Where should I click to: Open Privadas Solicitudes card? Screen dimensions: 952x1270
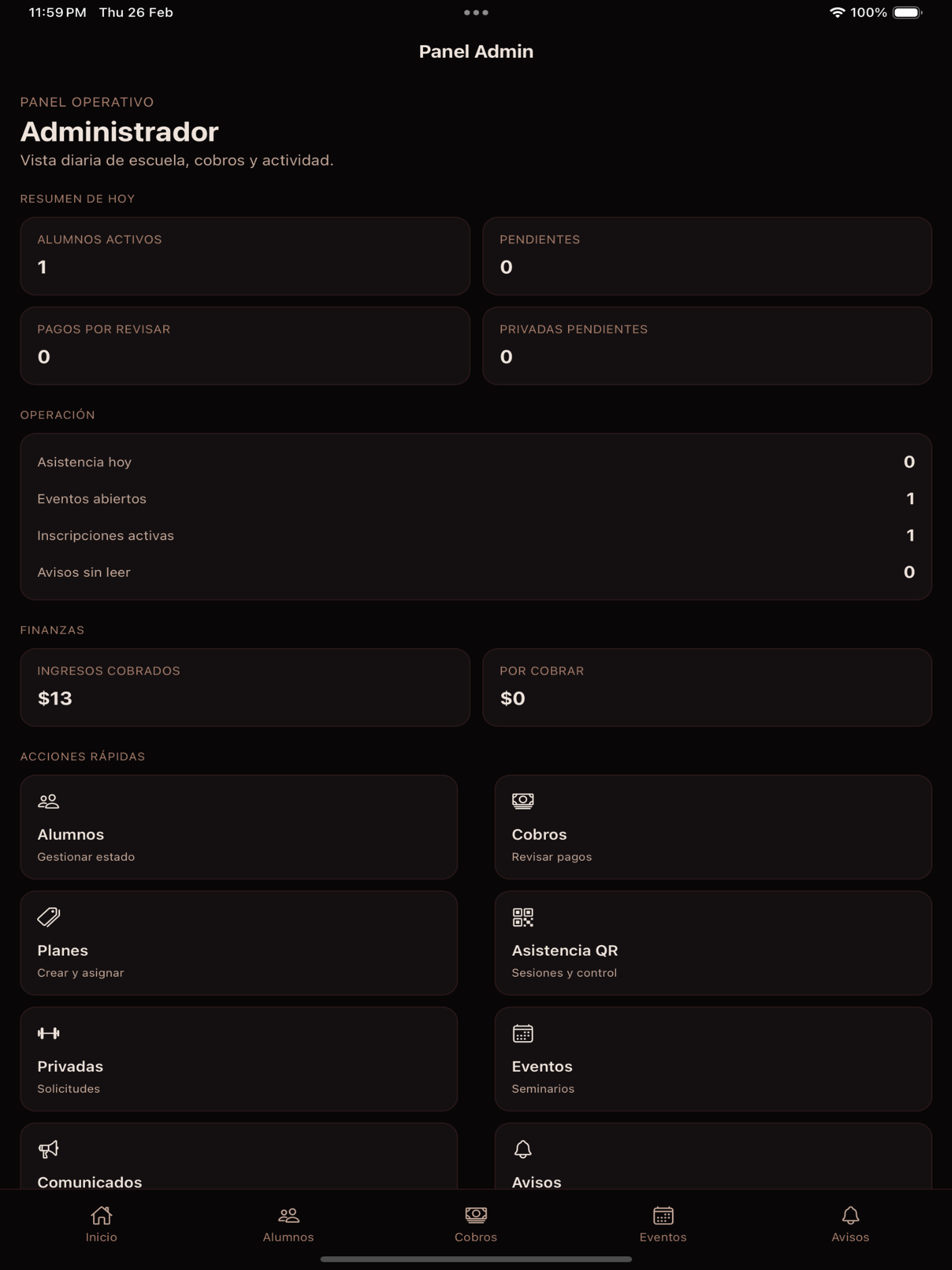point(239,1059)
